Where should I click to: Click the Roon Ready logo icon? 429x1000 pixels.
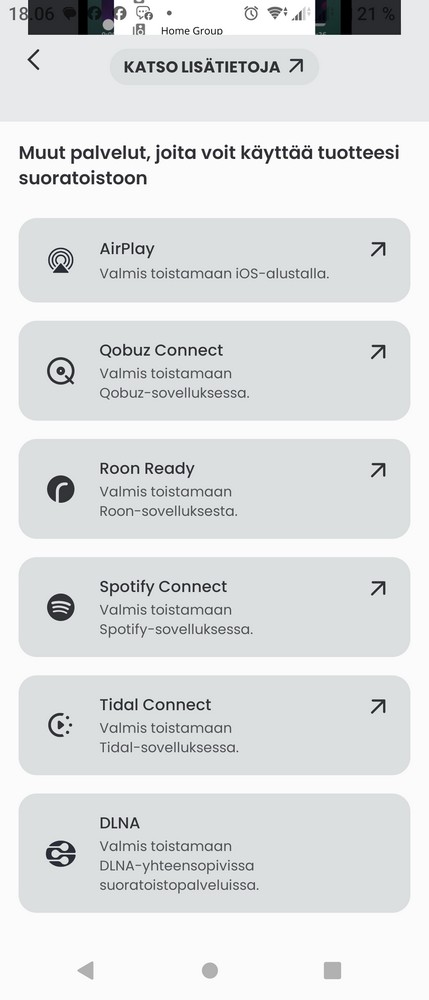coord(61,489)
